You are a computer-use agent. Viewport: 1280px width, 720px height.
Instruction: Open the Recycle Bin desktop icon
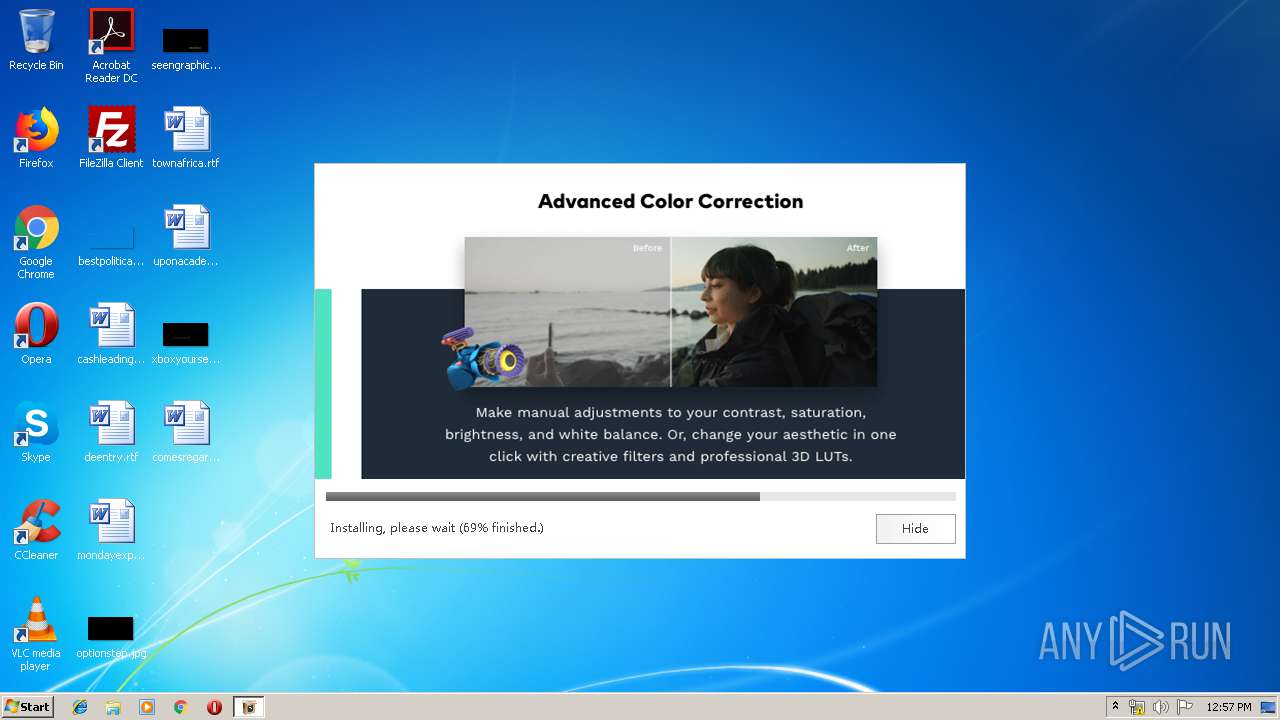(36, 40)
